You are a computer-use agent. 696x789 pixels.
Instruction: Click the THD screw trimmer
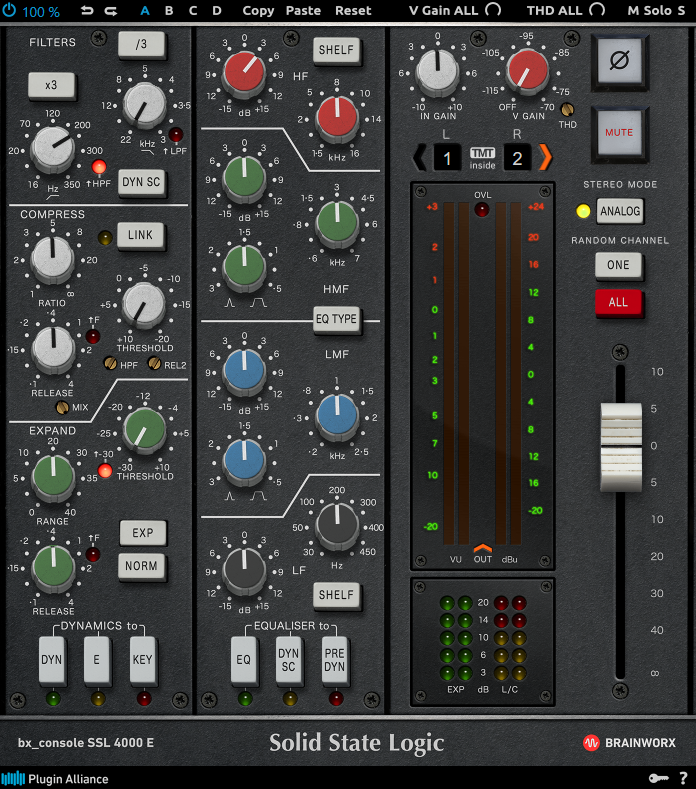[567, 109]
